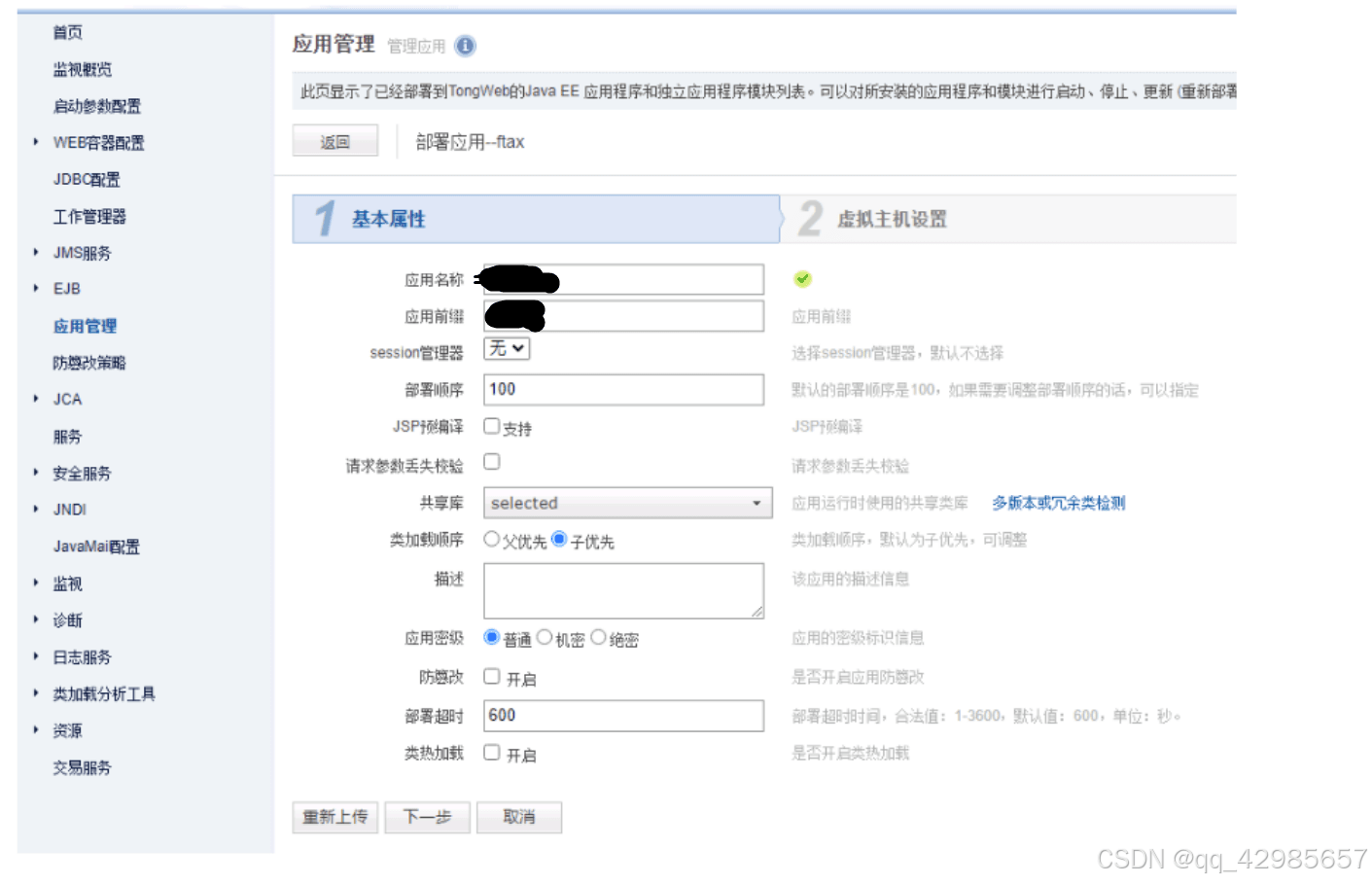The image size is (1372, 884).
Task: Set 应用密级 to 机密
Action: 545,638
